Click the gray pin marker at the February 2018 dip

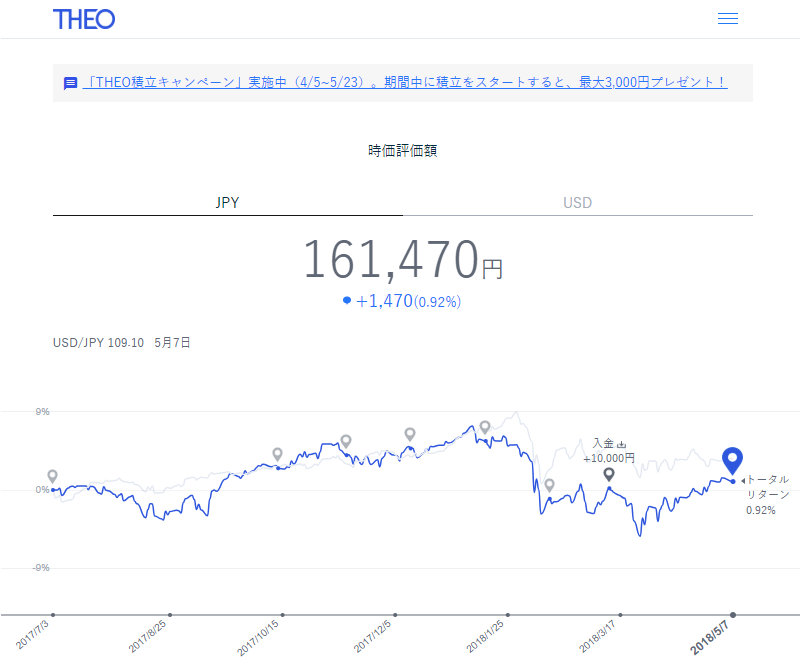(549, 485)
